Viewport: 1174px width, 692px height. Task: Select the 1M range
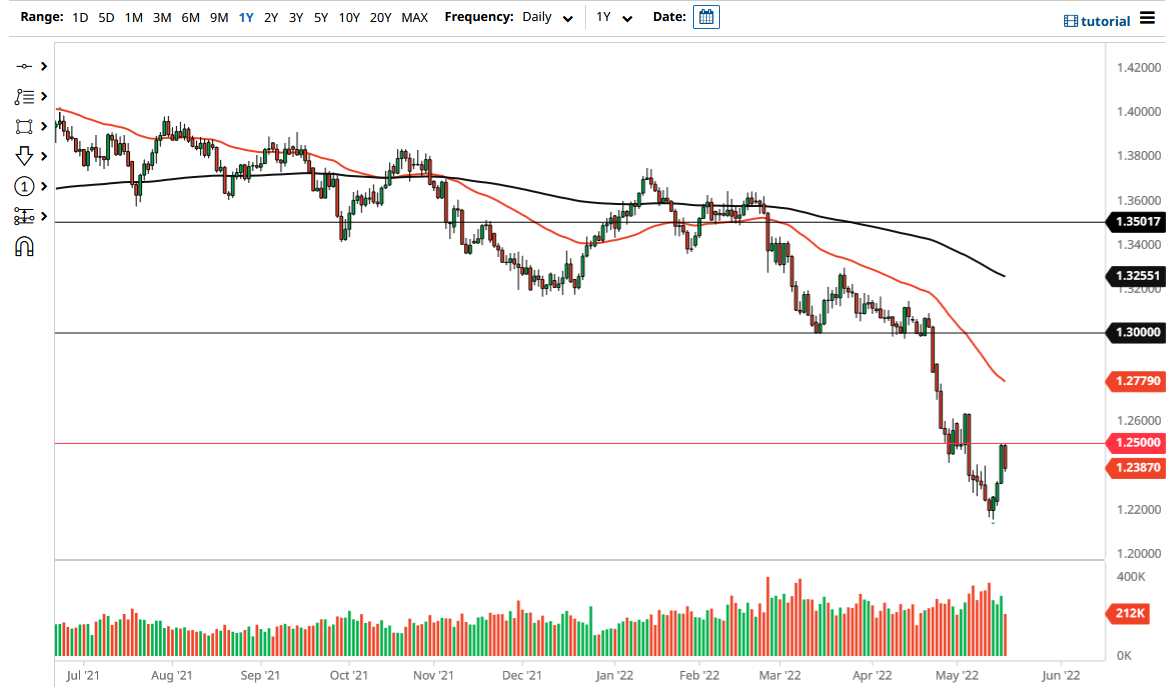coord(133,17)
